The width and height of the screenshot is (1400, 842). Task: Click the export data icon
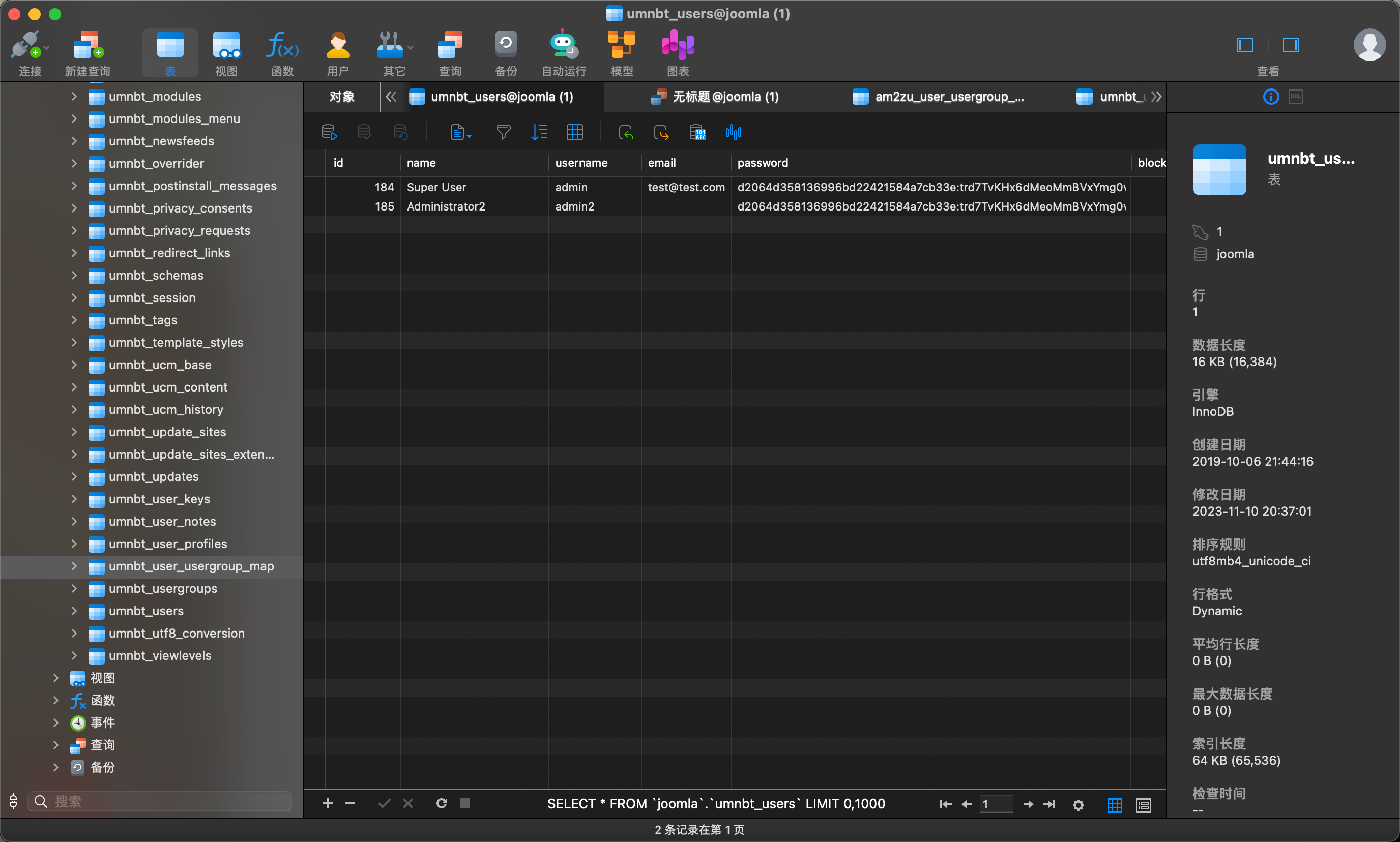coord(661,132)
